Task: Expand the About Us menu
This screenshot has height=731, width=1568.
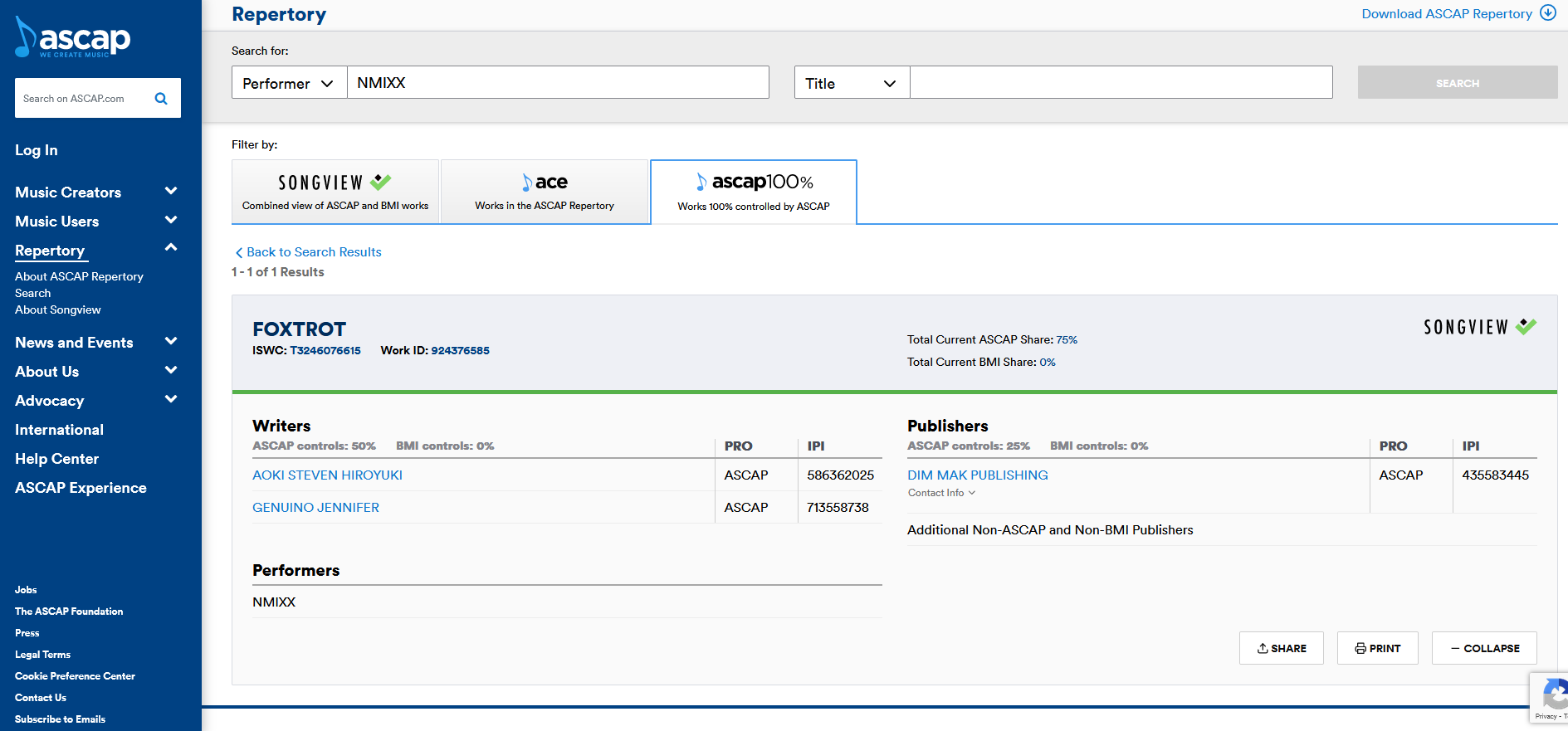Action: [171, 371]
